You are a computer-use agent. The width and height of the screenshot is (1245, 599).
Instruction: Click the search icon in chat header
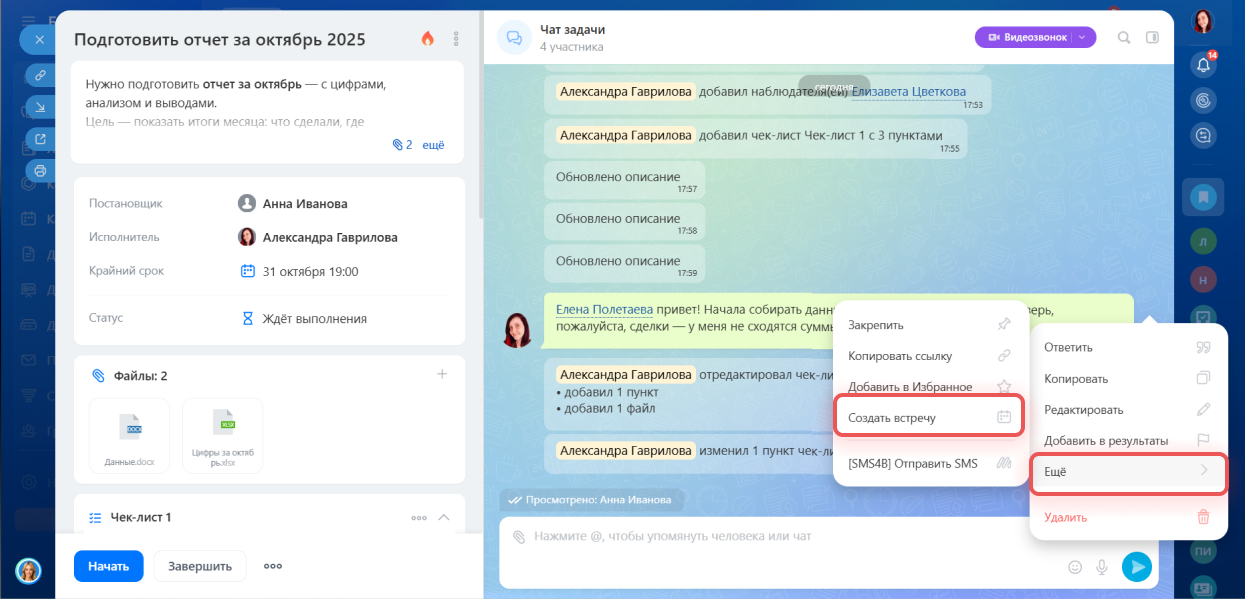(x=1124, y=38)
